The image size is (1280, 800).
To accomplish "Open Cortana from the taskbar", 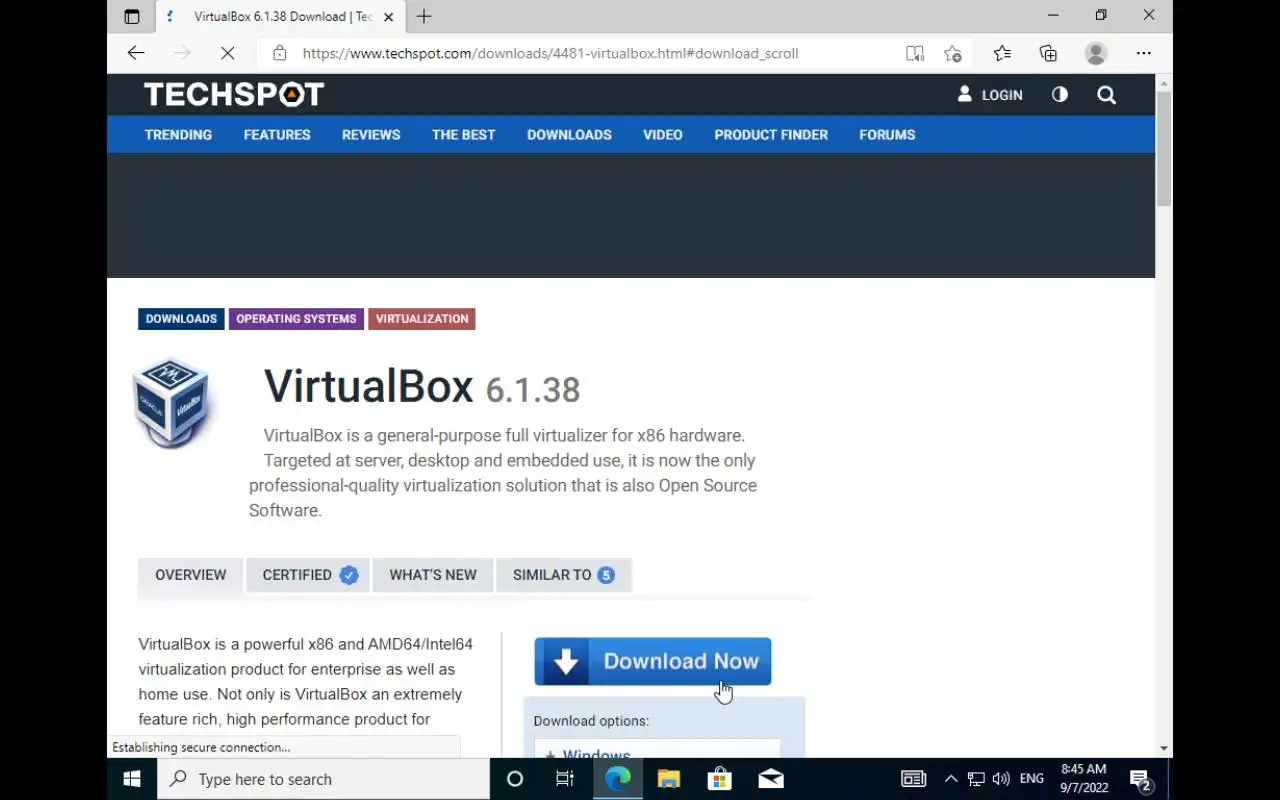I will (x=515, y=779).
